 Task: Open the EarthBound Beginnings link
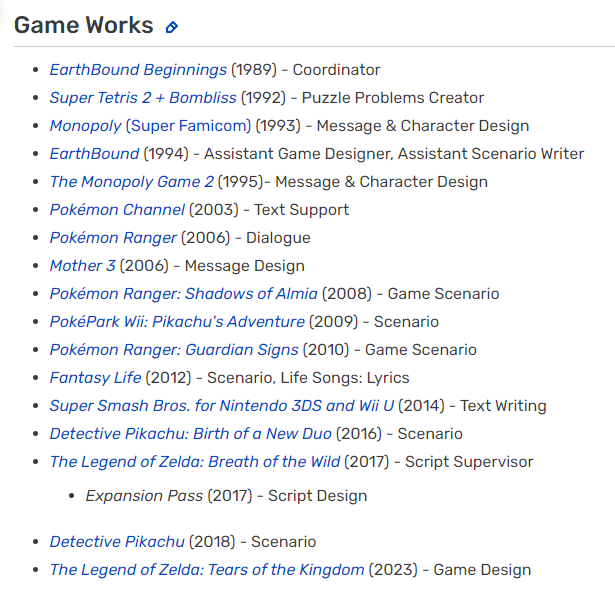[x=138, y=70]
